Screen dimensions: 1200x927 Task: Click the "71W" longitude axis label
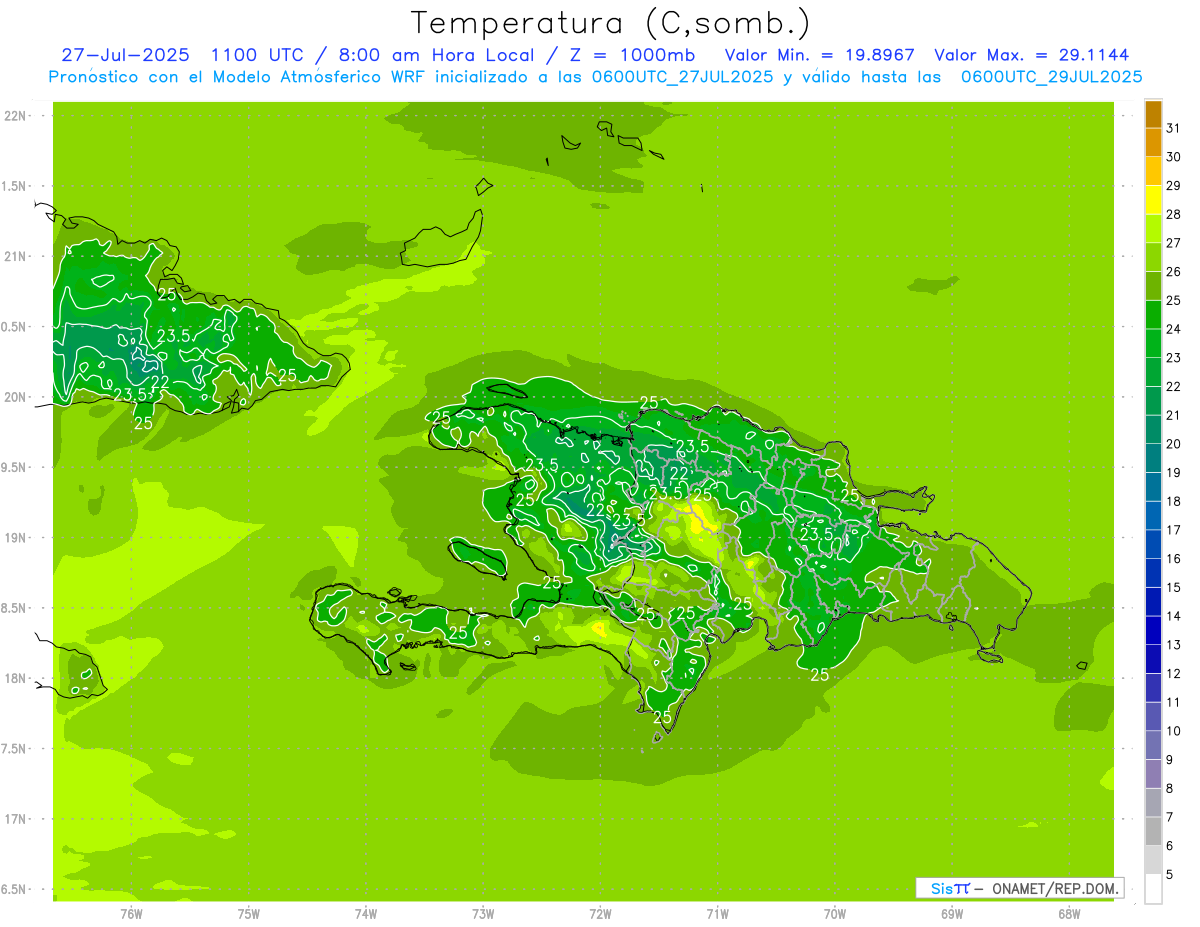point(717,913)
